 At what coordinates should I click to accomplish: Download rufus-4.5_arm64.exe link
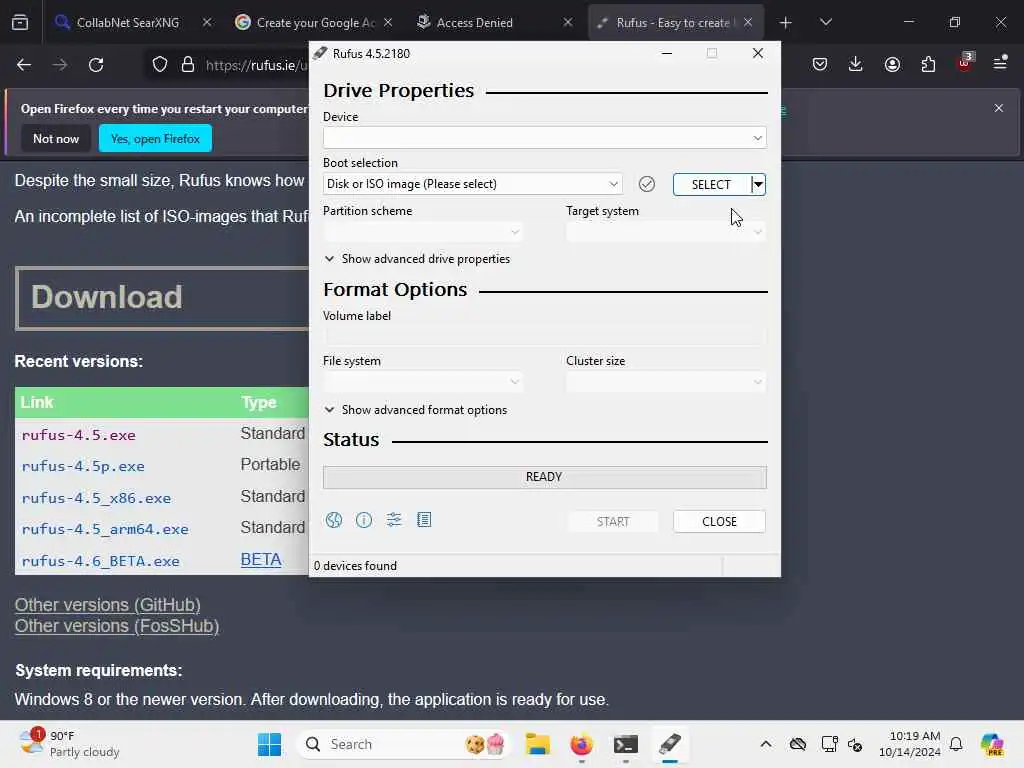(105, 530)
